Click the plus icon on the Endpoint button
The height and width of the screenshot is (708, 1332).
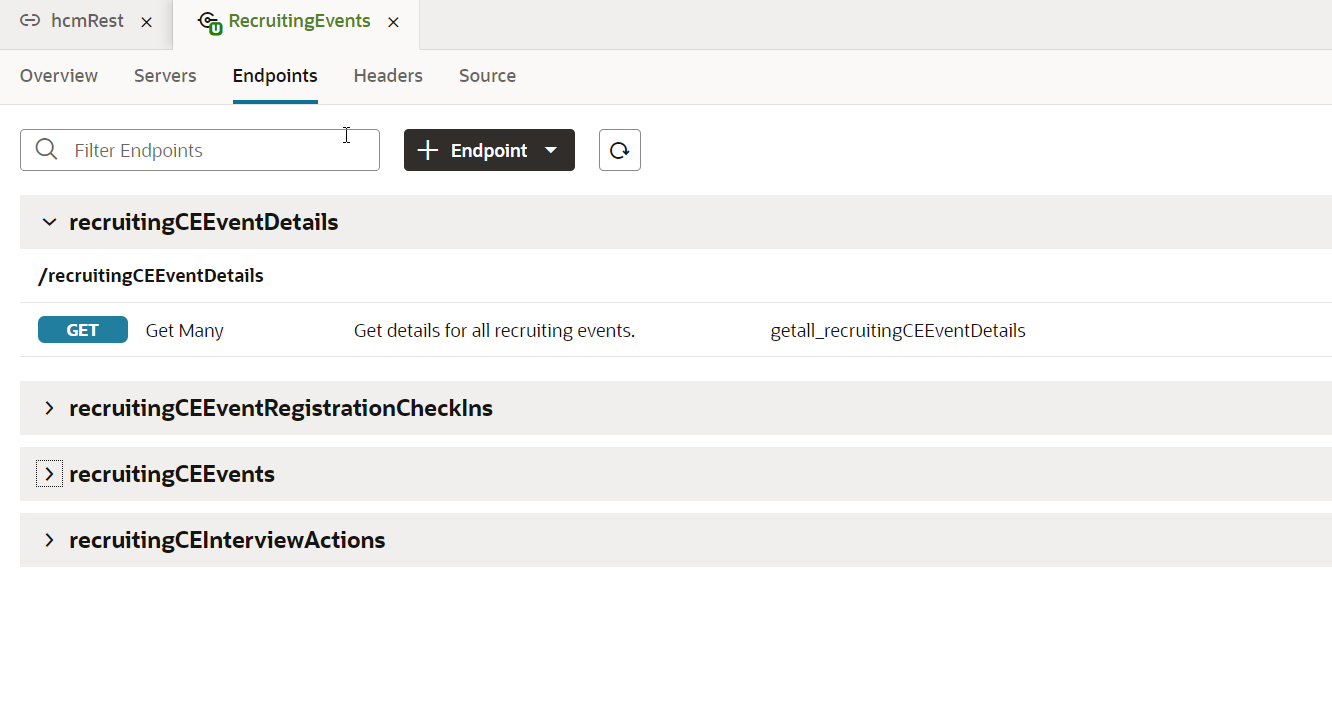[428, 149]
